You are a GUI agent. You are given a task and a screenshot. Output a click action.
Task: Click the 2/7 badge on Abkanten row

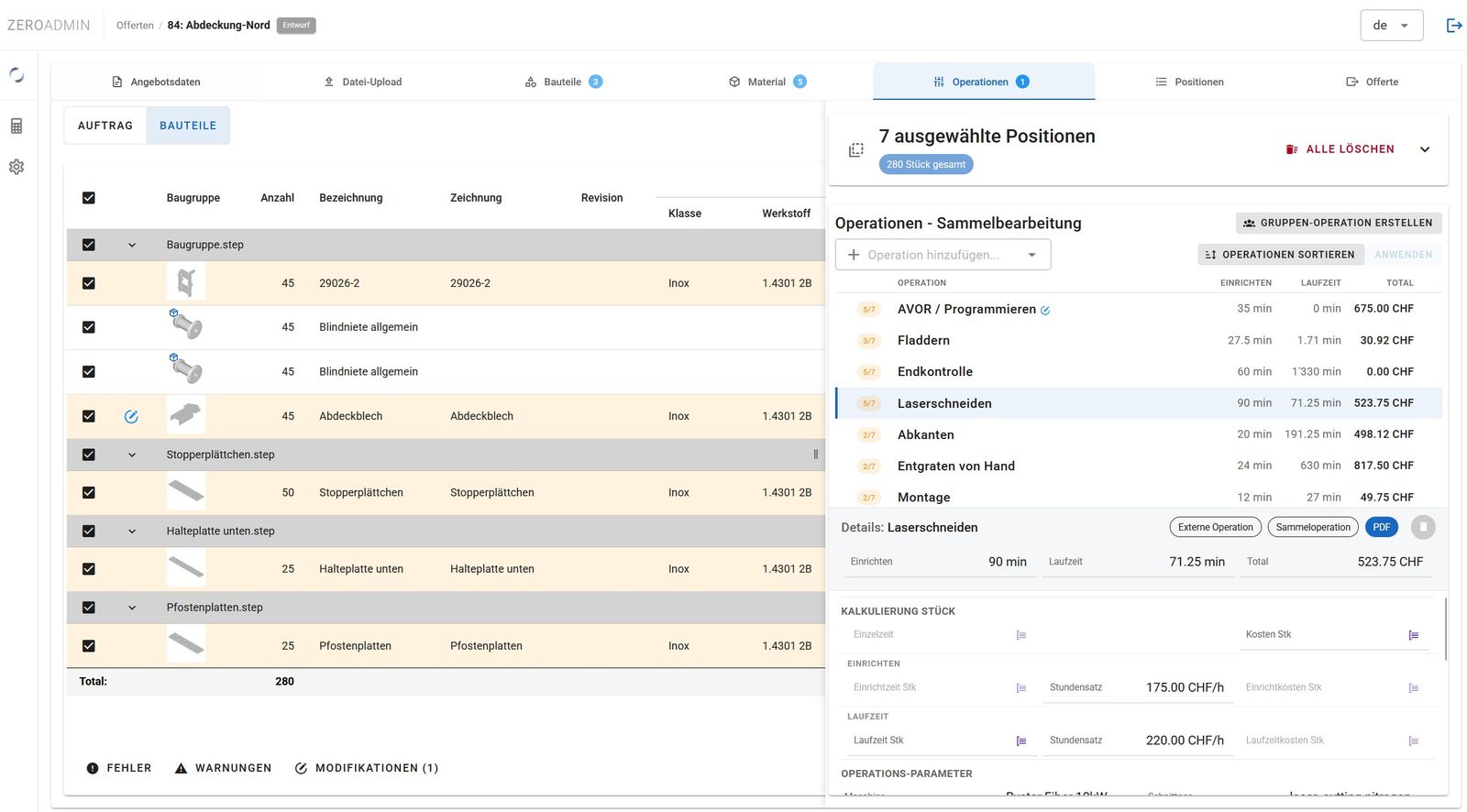point(869,435)
